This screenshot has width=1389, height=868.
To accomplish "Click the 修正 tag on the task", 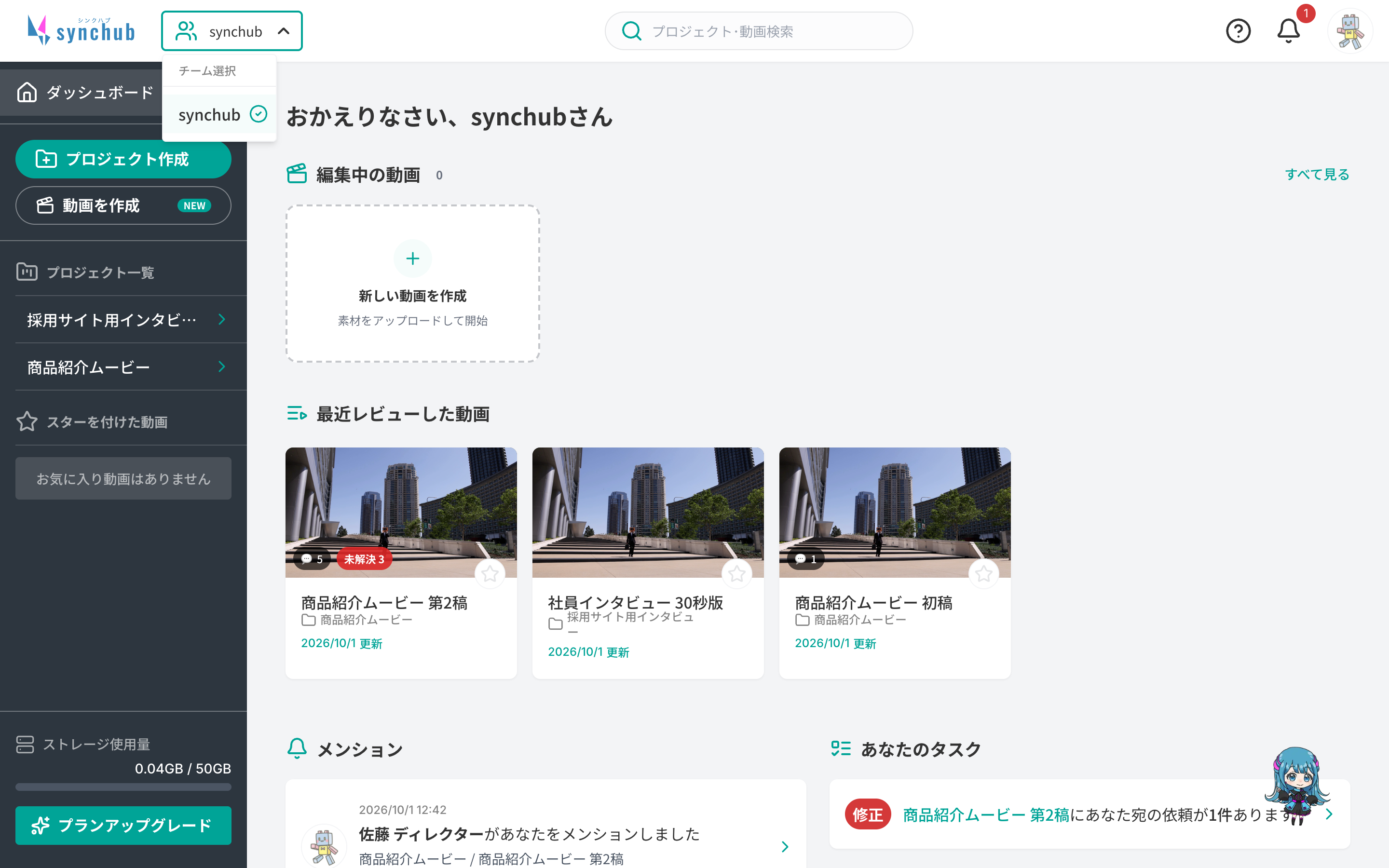I will point(867,814).
